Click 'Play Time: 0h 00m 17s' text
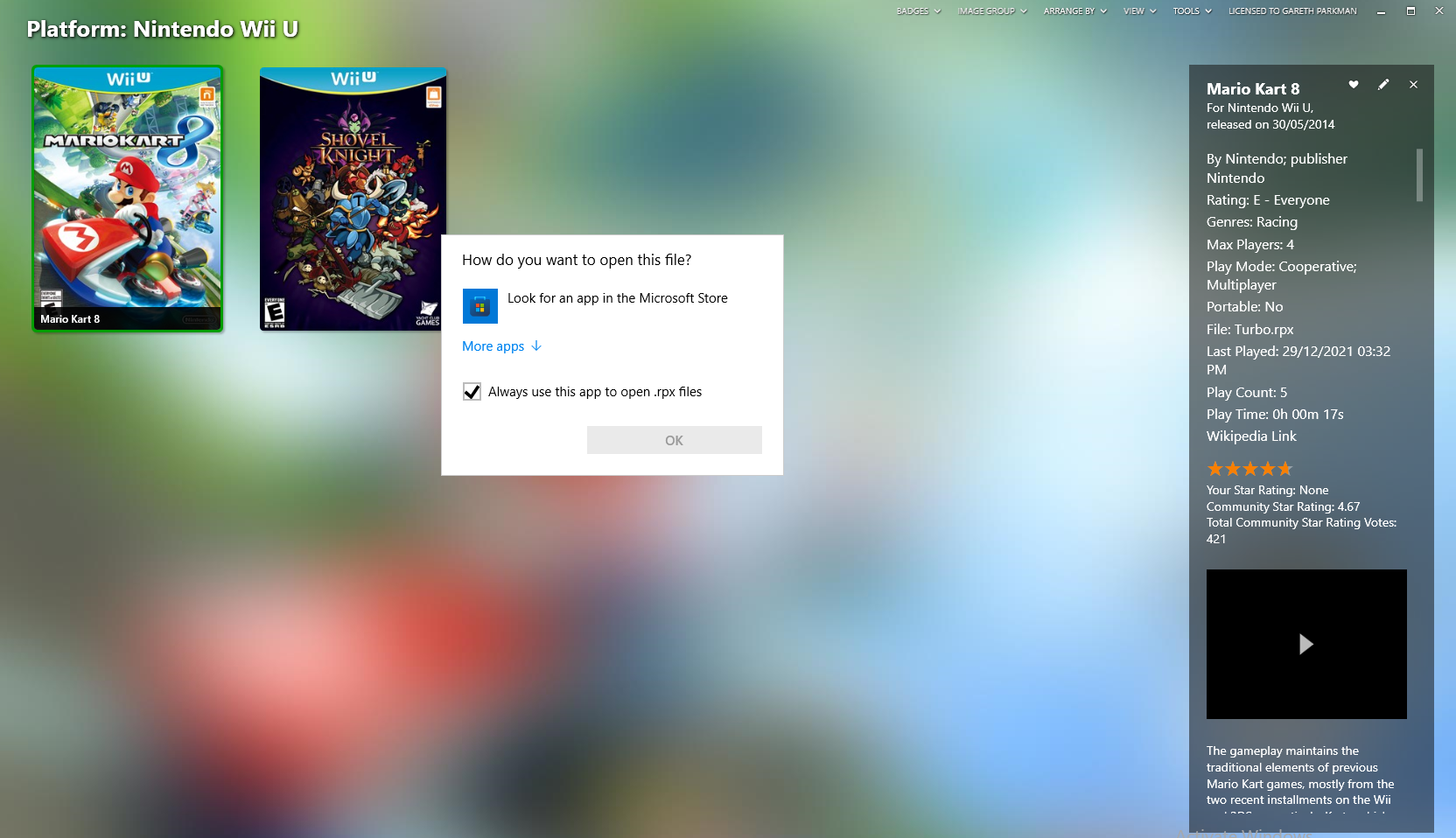Viewport: 1456px width, 838px height. (x=1275, y=415)
